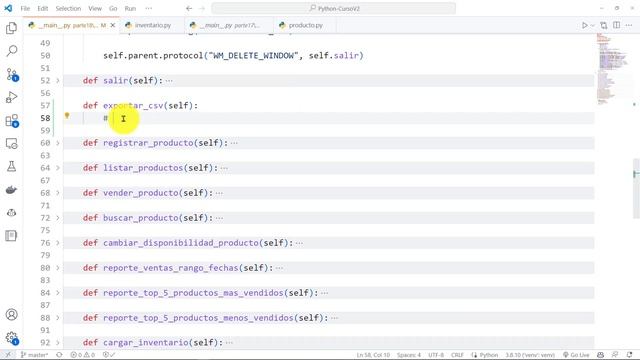Viewport: 640px width, 360px height.
Task: Open the Copilot status icon in status bar
Action: (x=600, y=355)
